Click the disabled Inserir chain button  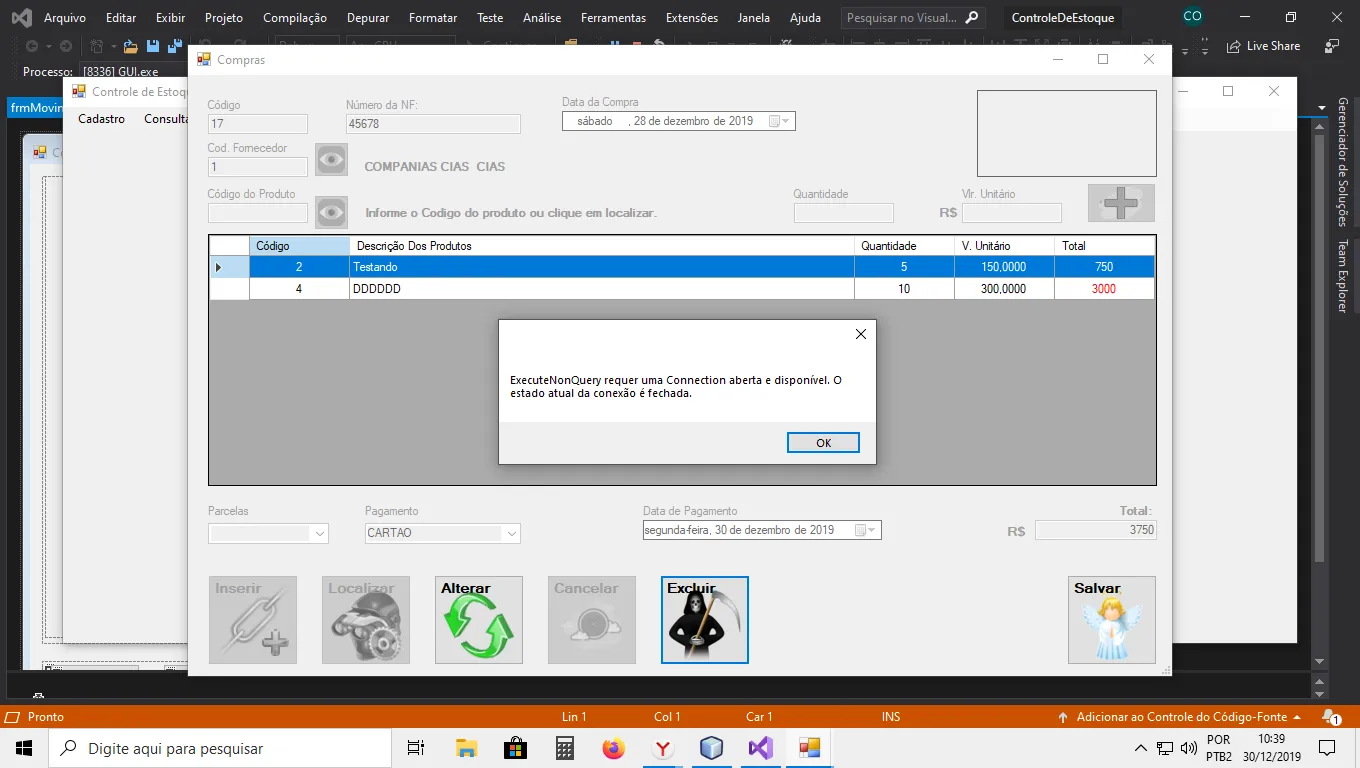point(253,620)
